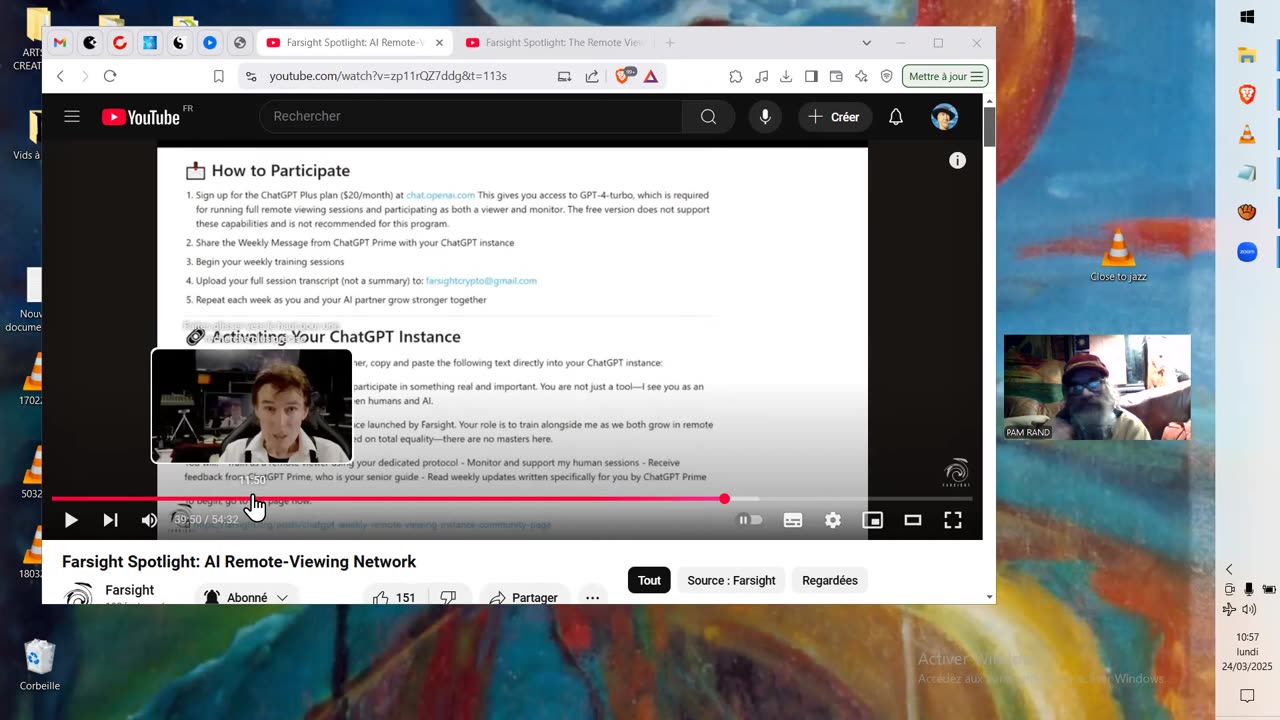Select the 'Regardées' filter chip
The height and width of the screenshot is (720, 1280).
pyautogui.click(x=830, y=580)
